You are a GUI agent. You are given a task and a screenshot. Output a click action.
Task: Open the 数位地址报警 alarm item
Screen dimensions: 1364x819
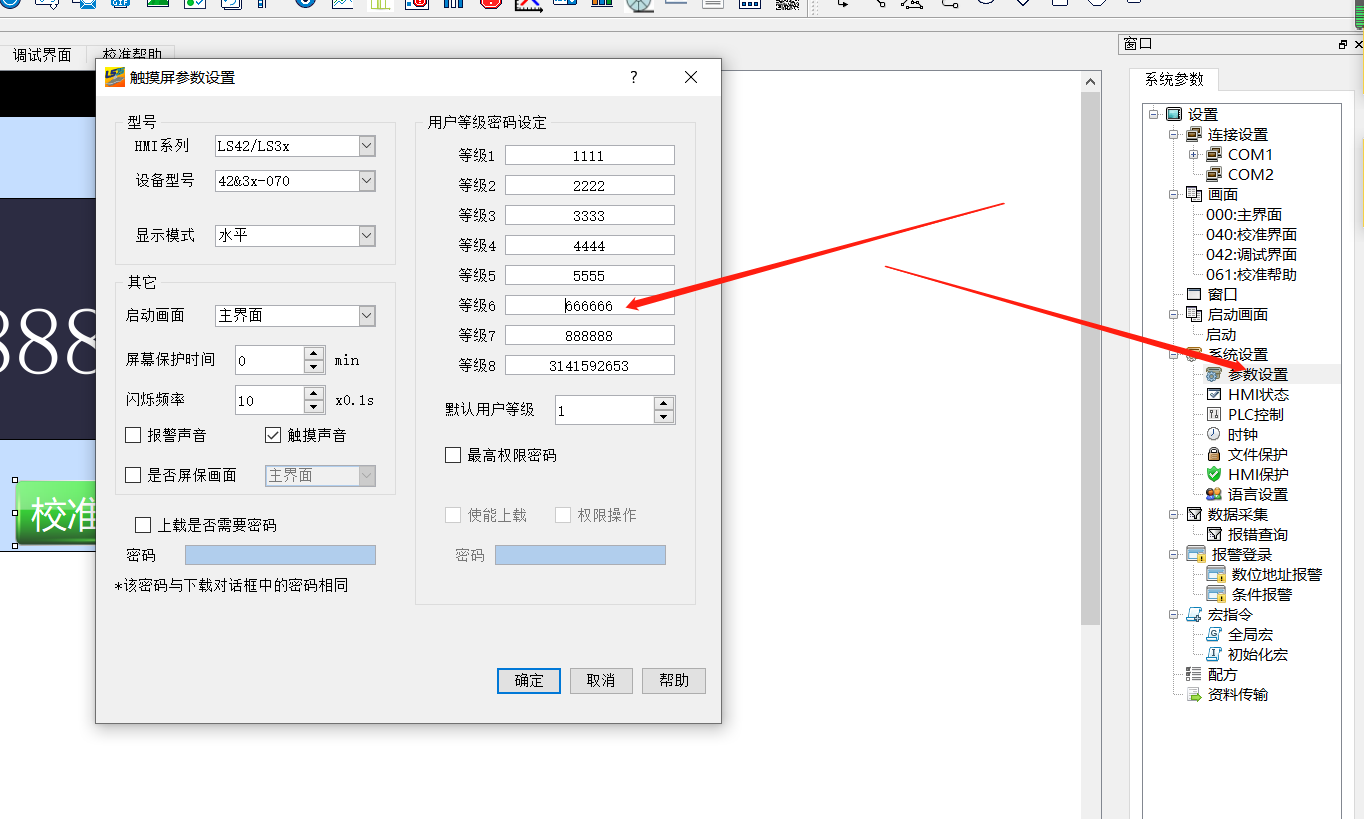(1276, 575)
